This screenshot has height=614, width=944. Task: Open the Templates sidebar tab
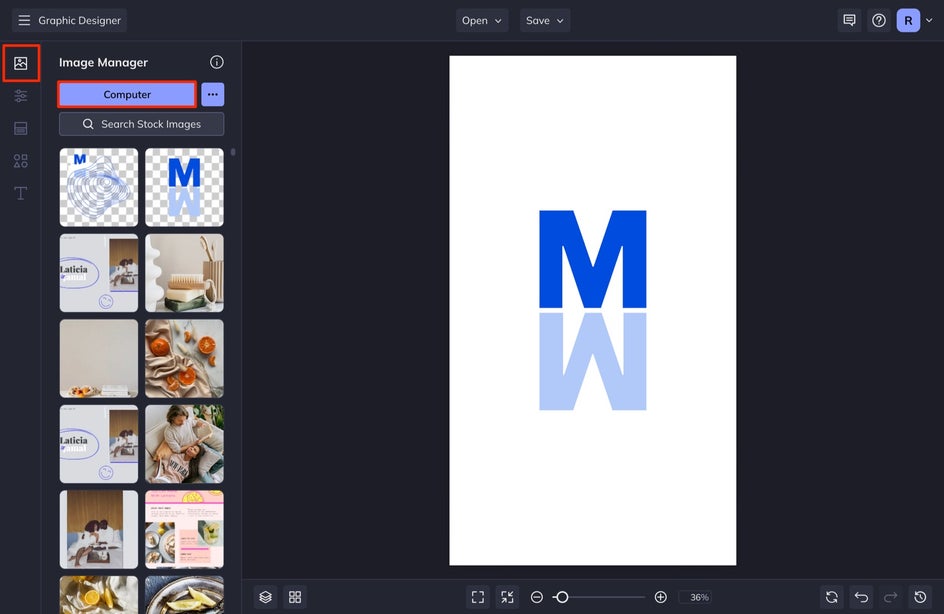pyautogui.click(x=20, y=128)
